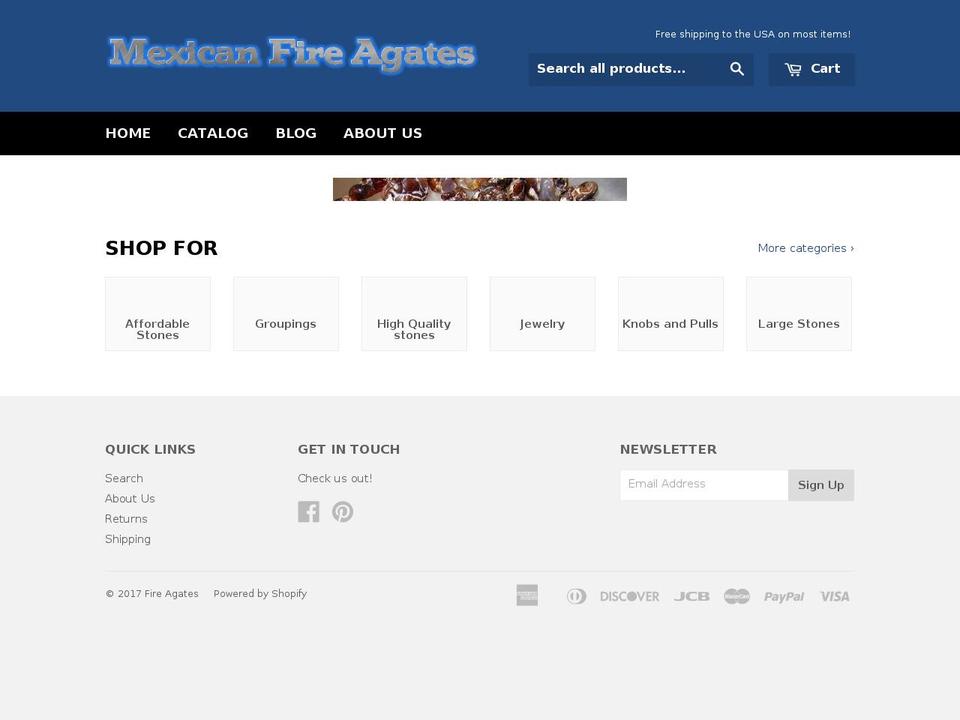Open the Knobs and Pulls category
This screenshot has width=960, height=720.
click(670, 314)
